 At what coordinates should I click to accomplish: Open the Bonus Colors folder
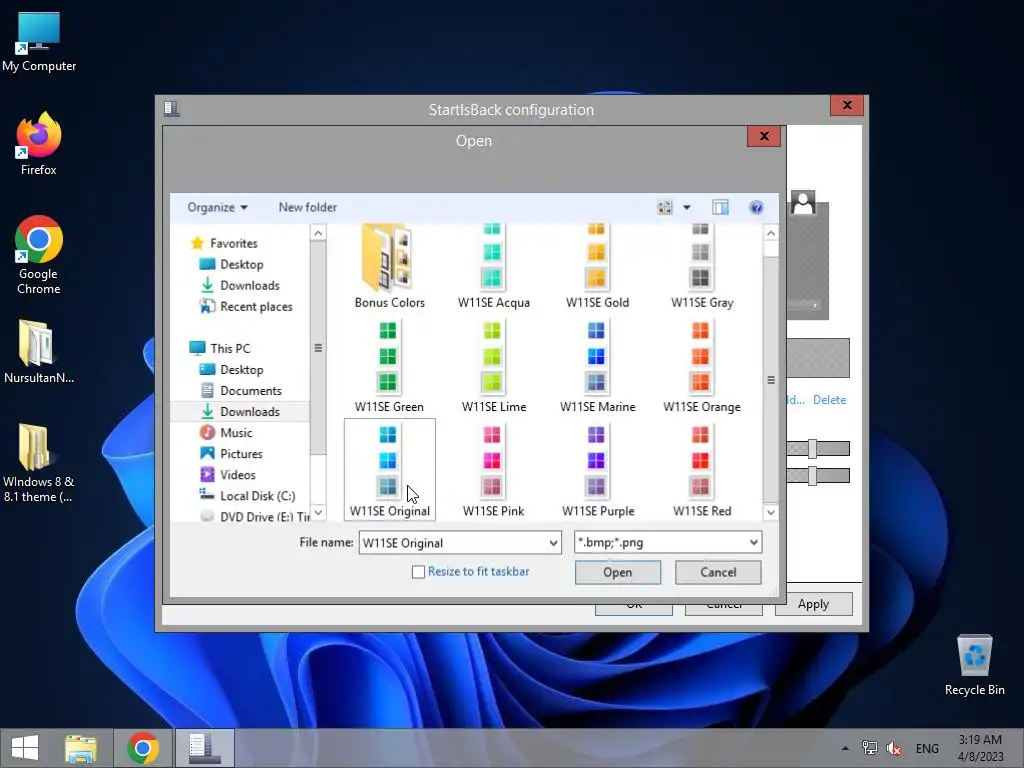pyautogui.click(x=390, y=266)
